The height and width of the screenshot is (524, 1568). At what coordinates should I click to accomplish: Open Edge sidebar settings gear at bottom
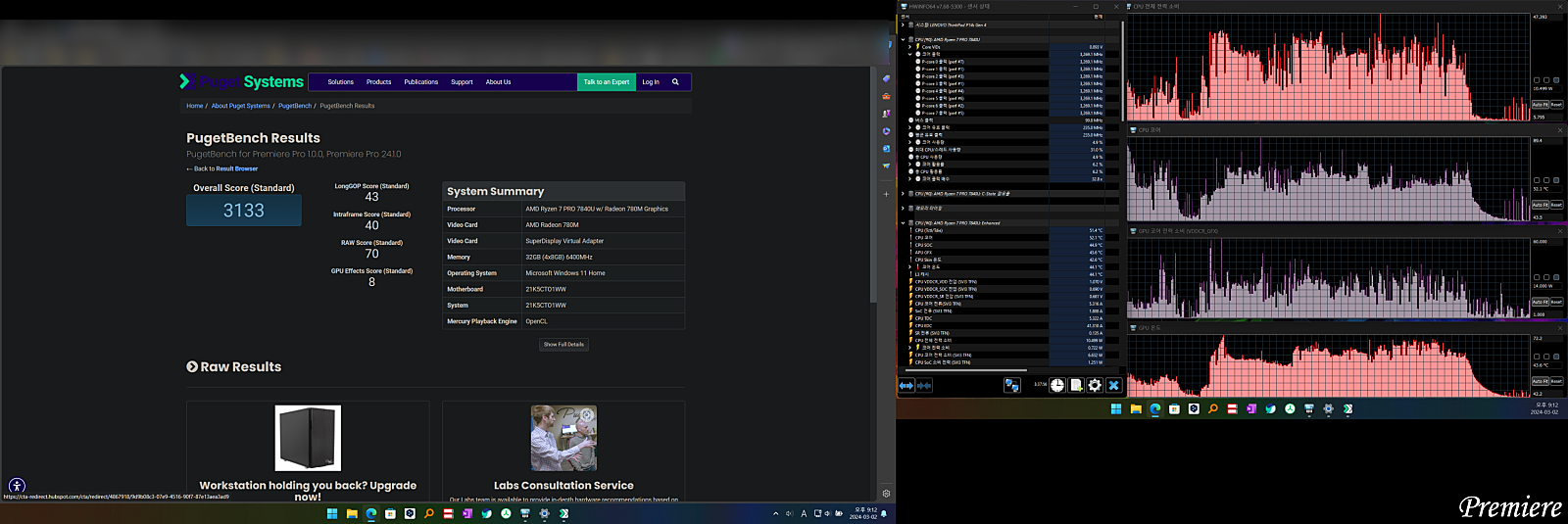[x=886, y=494]
